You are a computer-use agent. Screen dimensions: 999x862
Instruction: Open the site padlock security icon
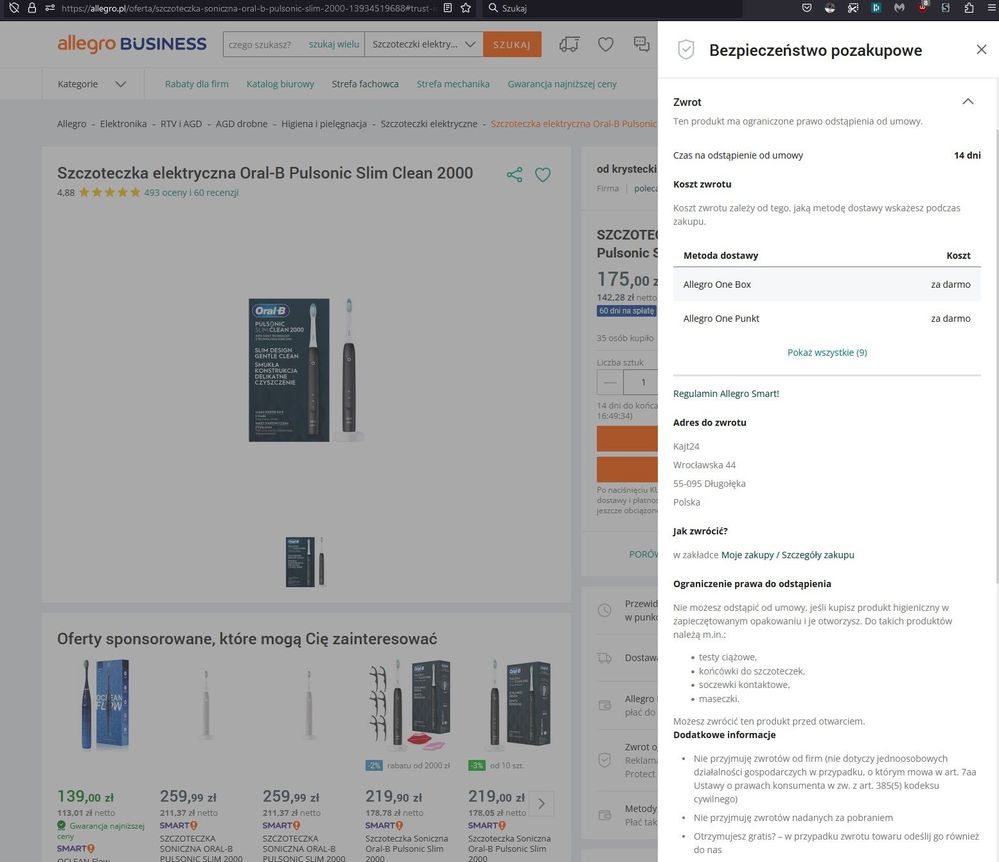click(x=32, y=8)
